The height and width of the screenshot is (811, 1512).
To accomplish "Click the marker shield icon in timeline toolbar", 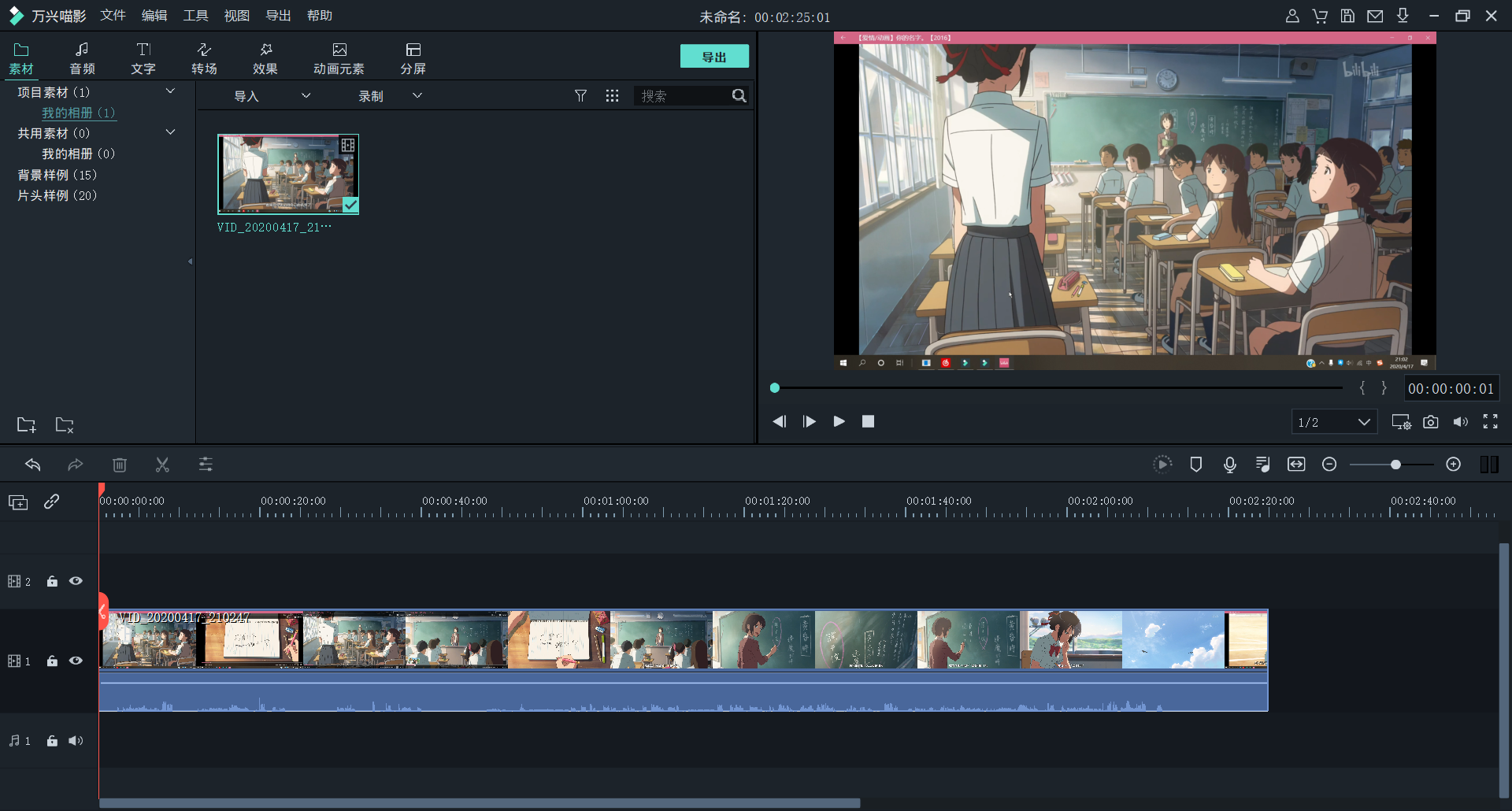I will tap(1195, 465).
